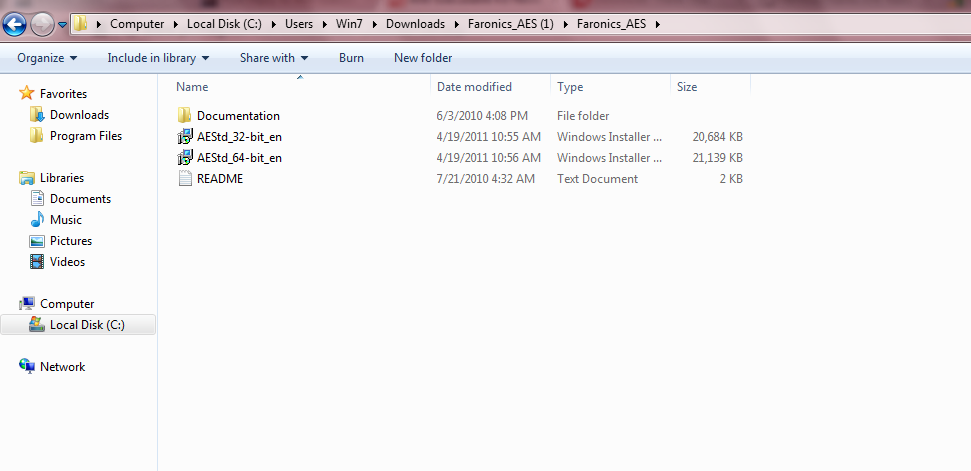
Task: Open Include in library dropdown
Action: click(x=159, y=58)
